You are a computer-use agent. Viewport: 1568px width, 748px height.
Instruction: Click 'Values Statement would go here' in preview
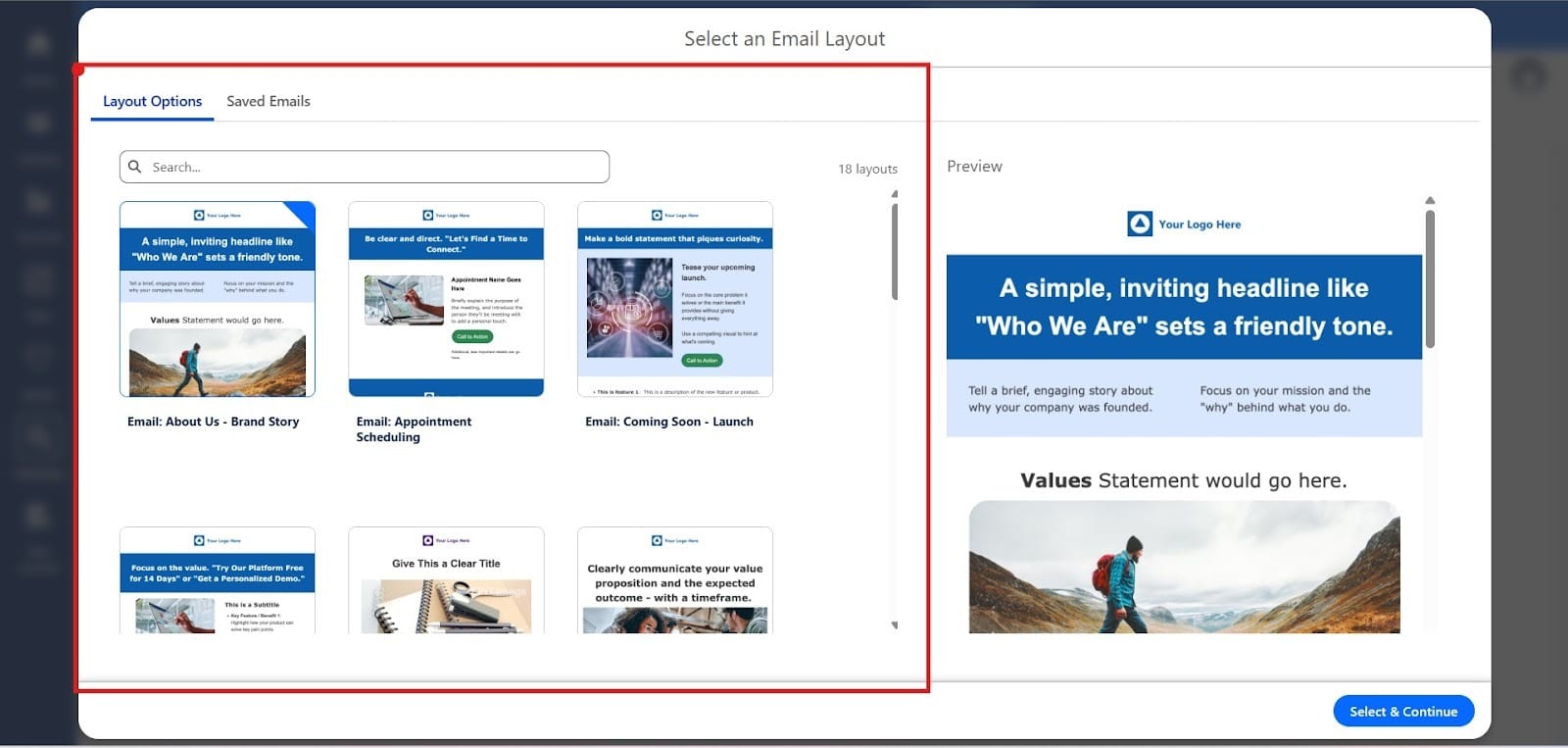1184,480
